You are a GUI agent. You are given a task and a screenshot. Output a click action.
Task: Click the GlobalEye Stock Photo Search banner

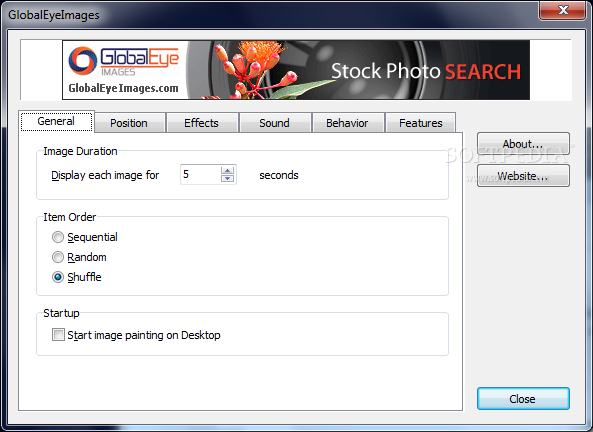[296, 70]
